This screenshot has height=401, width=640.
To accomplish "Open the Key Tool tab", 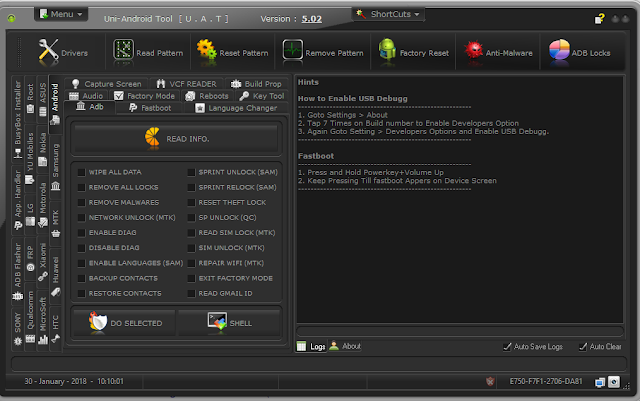I will click(x=262, y=96).
